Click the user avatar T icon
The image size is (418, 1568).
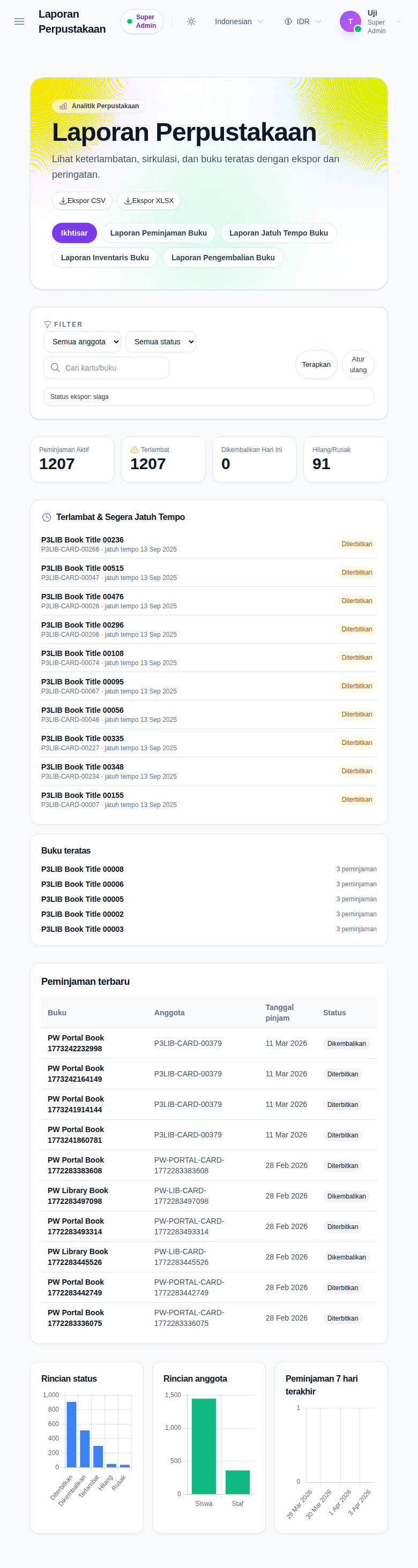pos(350,21)
